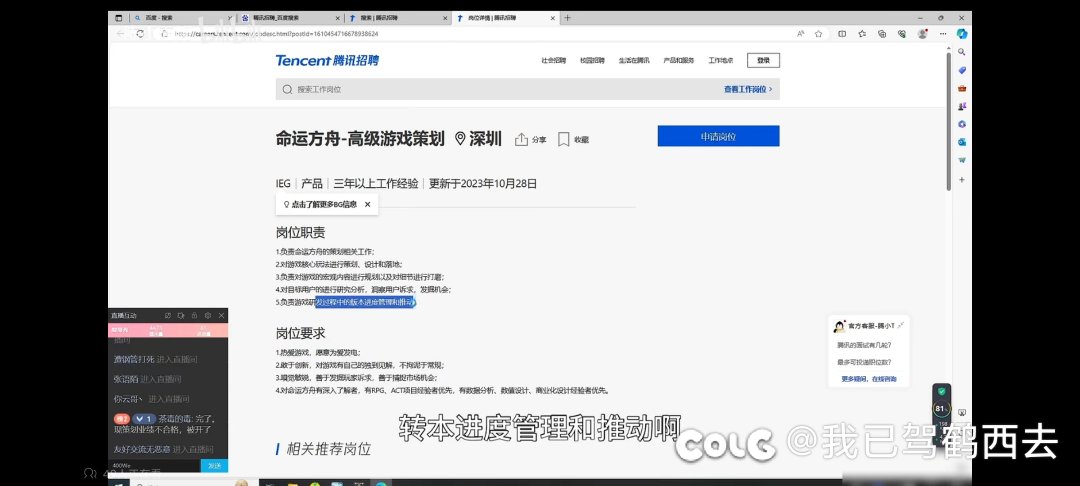The width and height of the screenshot is (1080, 486).
Task: Close the 腾讯招聘_百度搜索 tab
Action: (337, 18)
